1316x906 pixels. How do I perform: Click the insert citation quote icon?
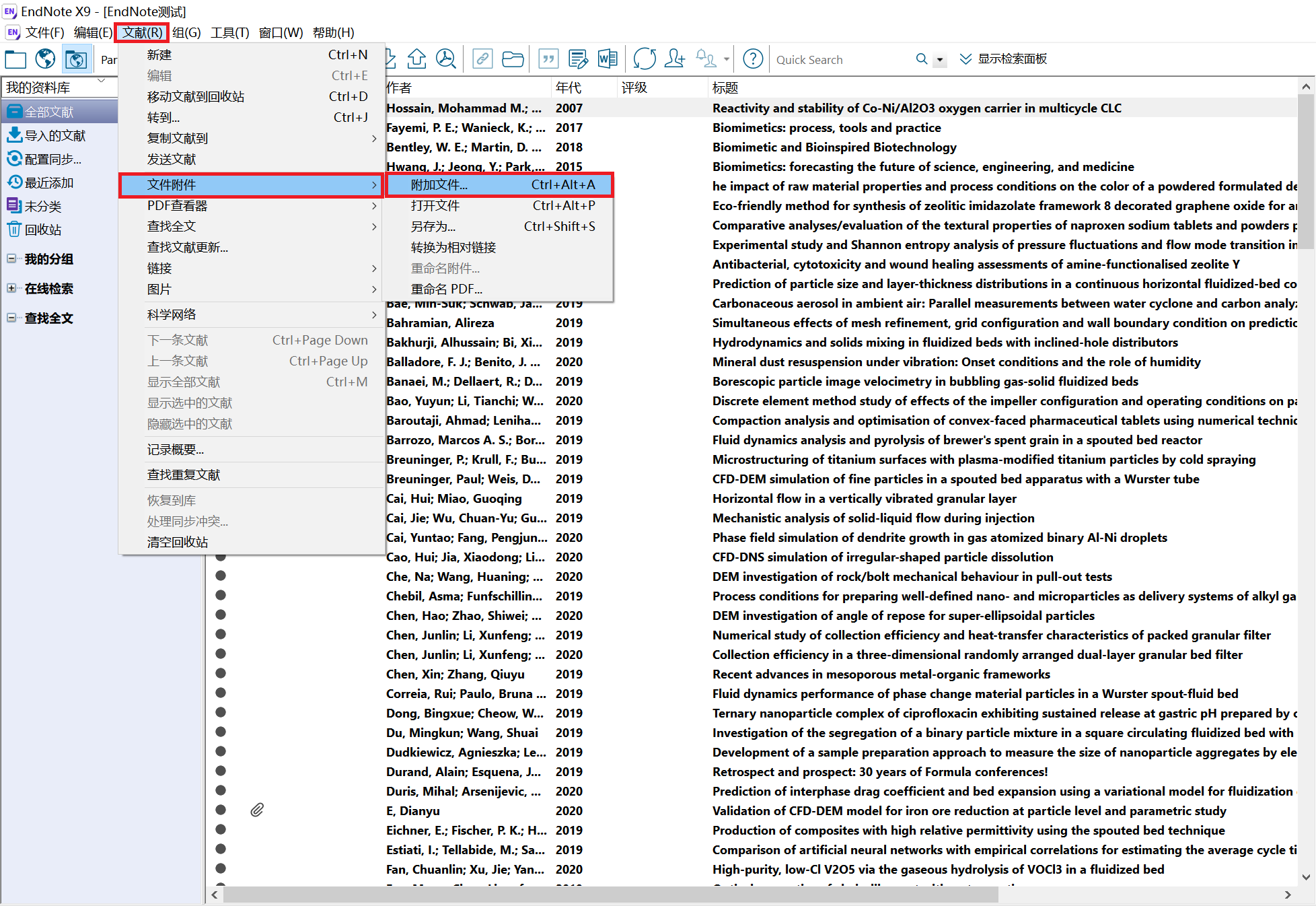pos(549,59)
